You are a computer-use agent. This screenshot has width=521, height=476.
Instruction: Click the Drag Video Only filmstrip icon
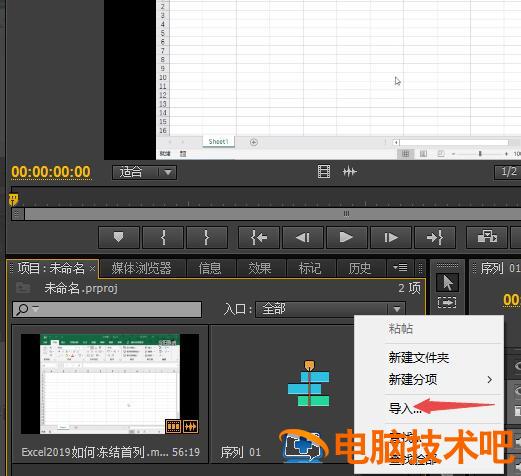(324, 172)
